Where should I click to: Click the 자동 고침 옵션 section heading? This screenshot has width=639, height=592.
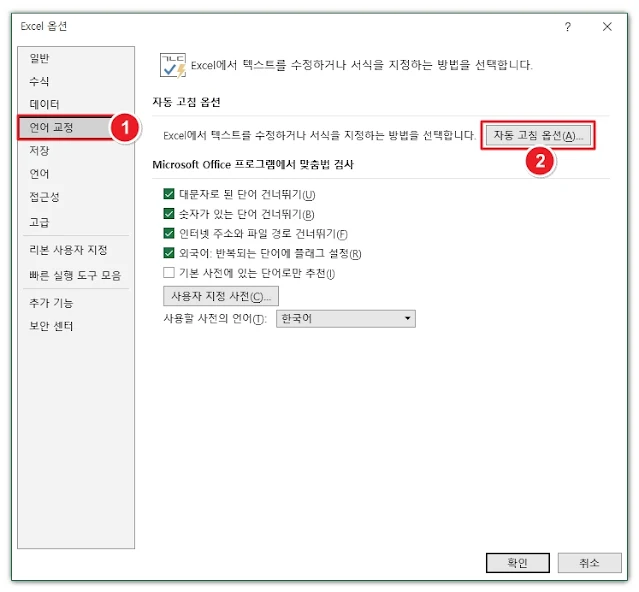(186, 102)
